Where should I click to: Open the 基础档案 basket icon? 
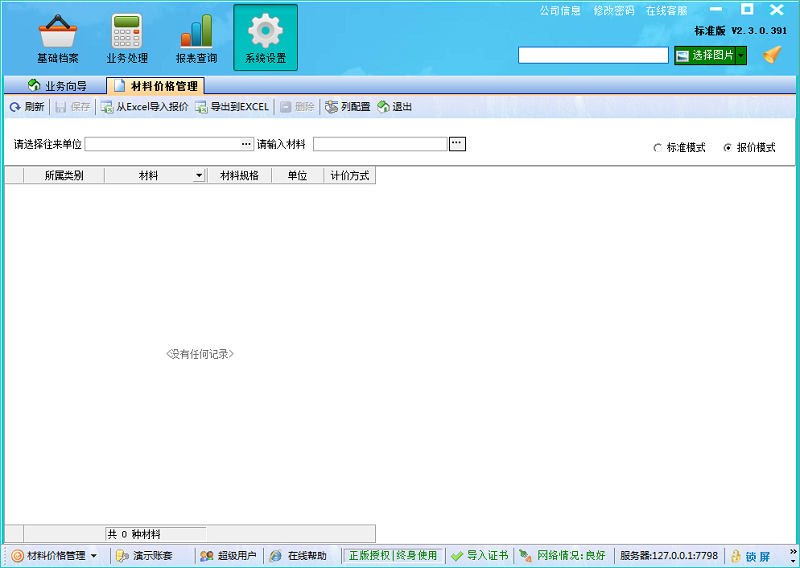(57, 31)
